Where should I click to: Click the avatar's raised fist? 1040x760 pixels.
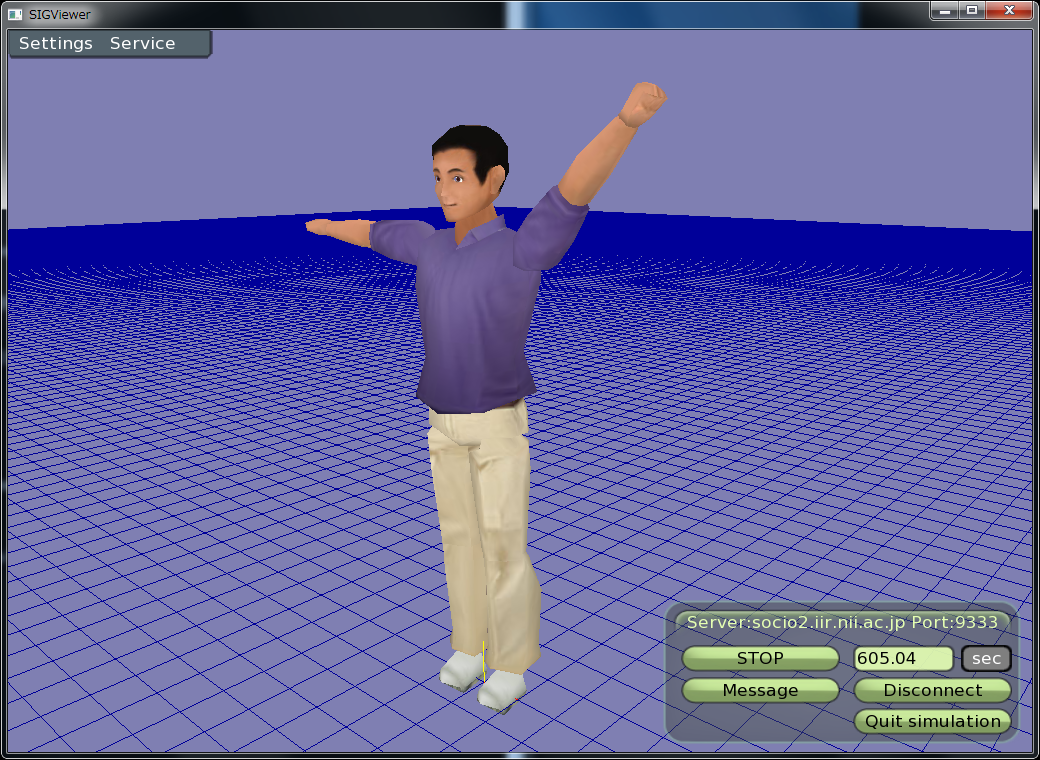pyautogui.click(x=643, y=102)
